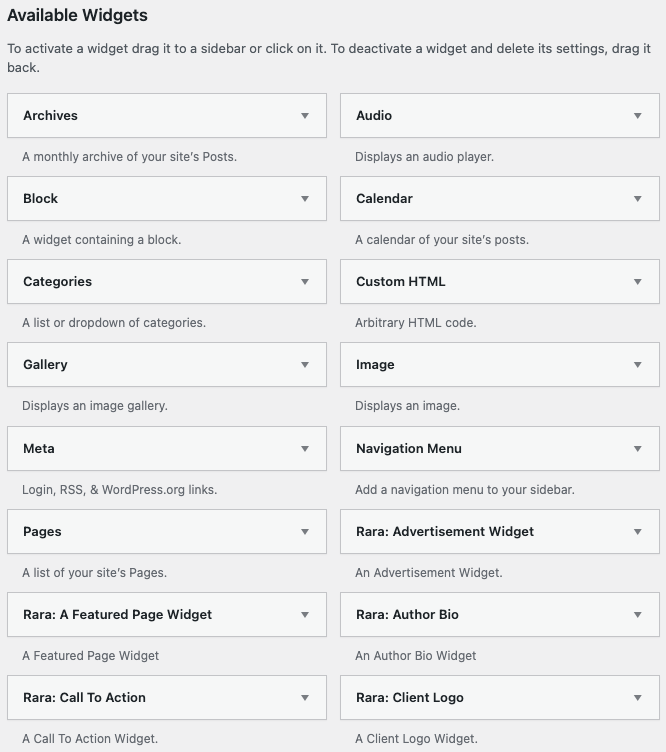Select the Gallery widget title
This screenshot has width=666, height=752.
pos(45,365)
